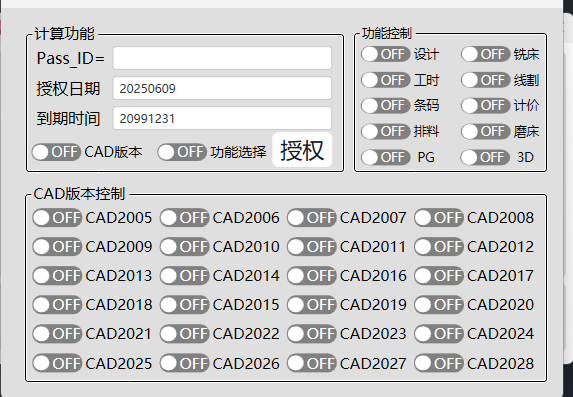
Task: Enable the CAD2006 version toggle
Action: tap(184, 218)
